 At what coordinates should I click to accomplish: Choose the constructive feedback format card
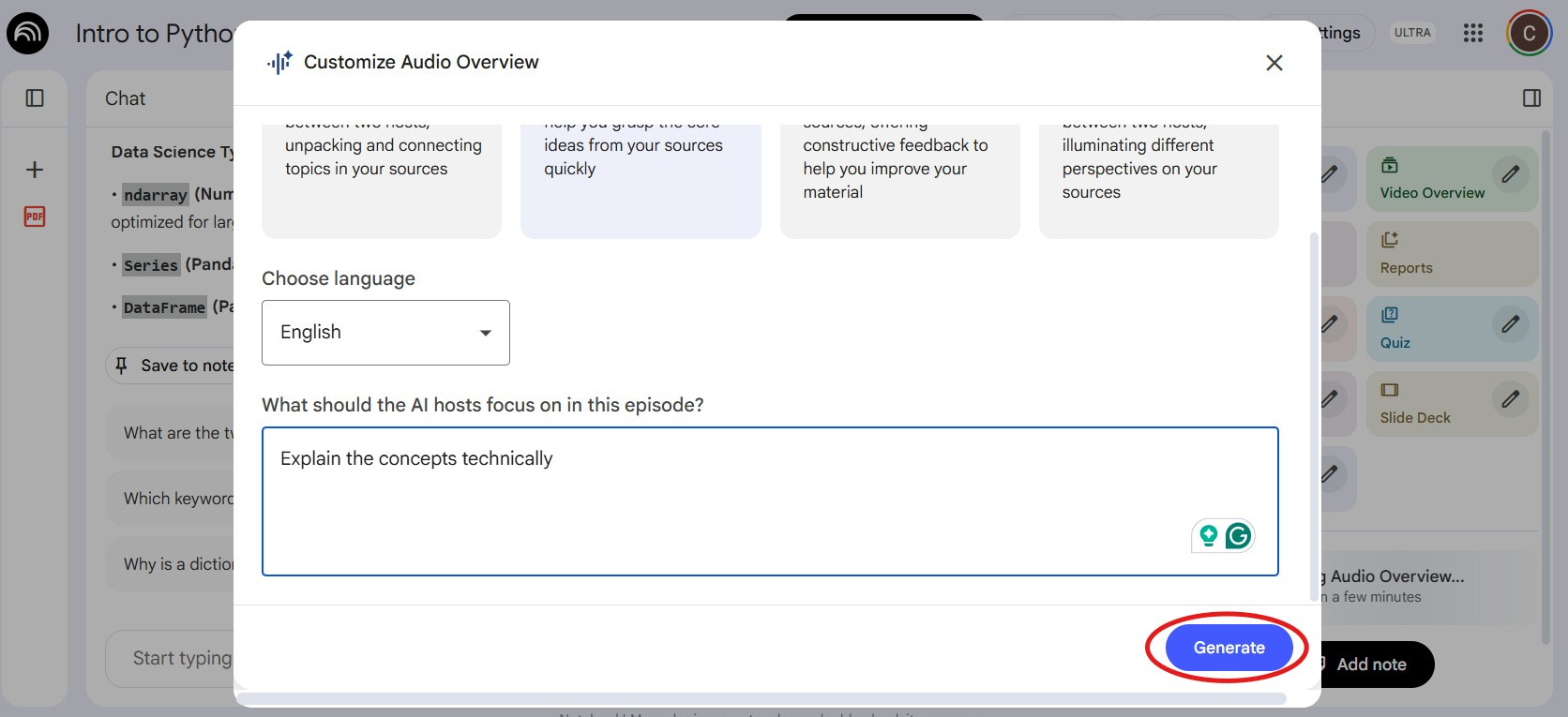(900, 181)
